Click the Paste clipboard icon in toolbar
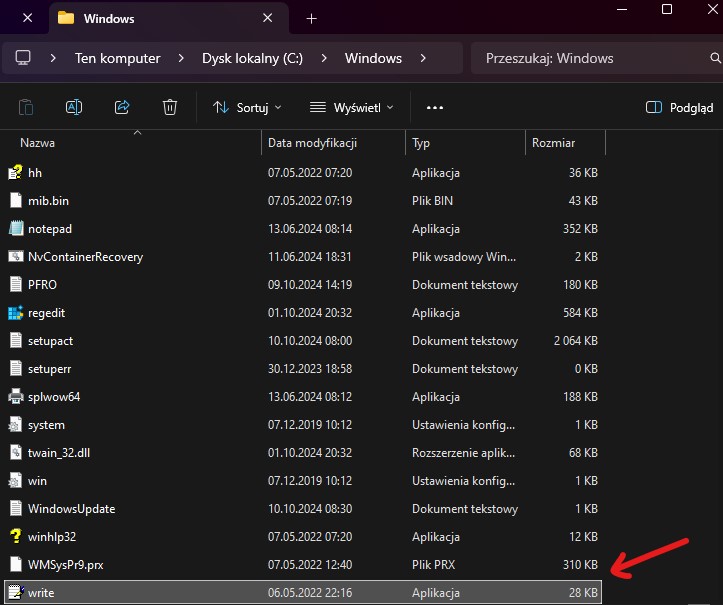The width and height of the screenshot is (723, 605). click(26, 107)
